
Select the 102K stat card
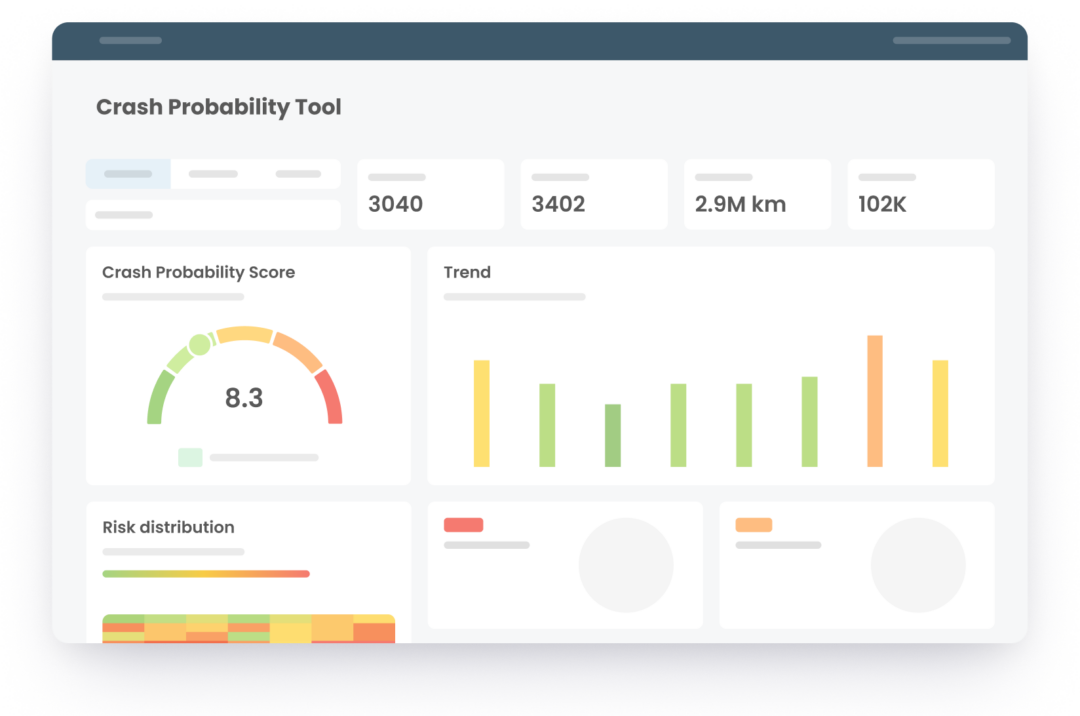coord(920,194)
